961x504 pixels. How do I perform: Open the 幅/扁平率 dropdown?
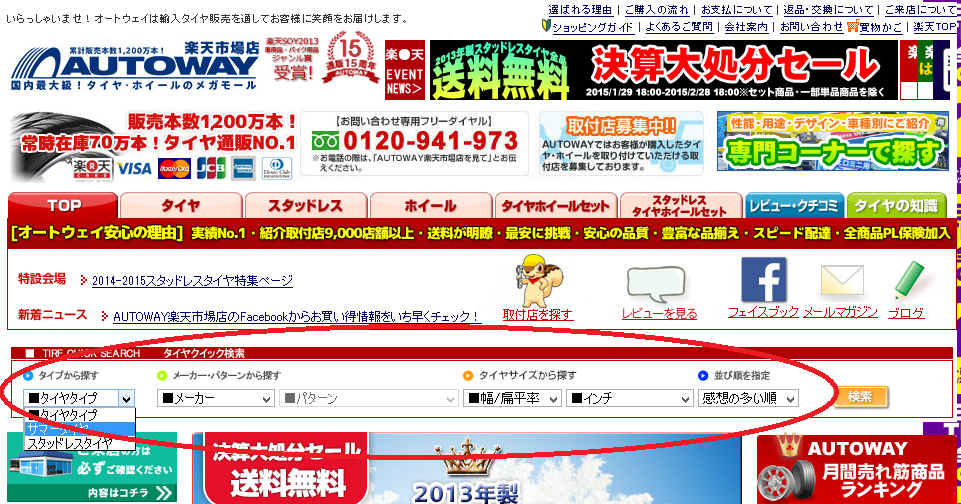tap(512, 399)
